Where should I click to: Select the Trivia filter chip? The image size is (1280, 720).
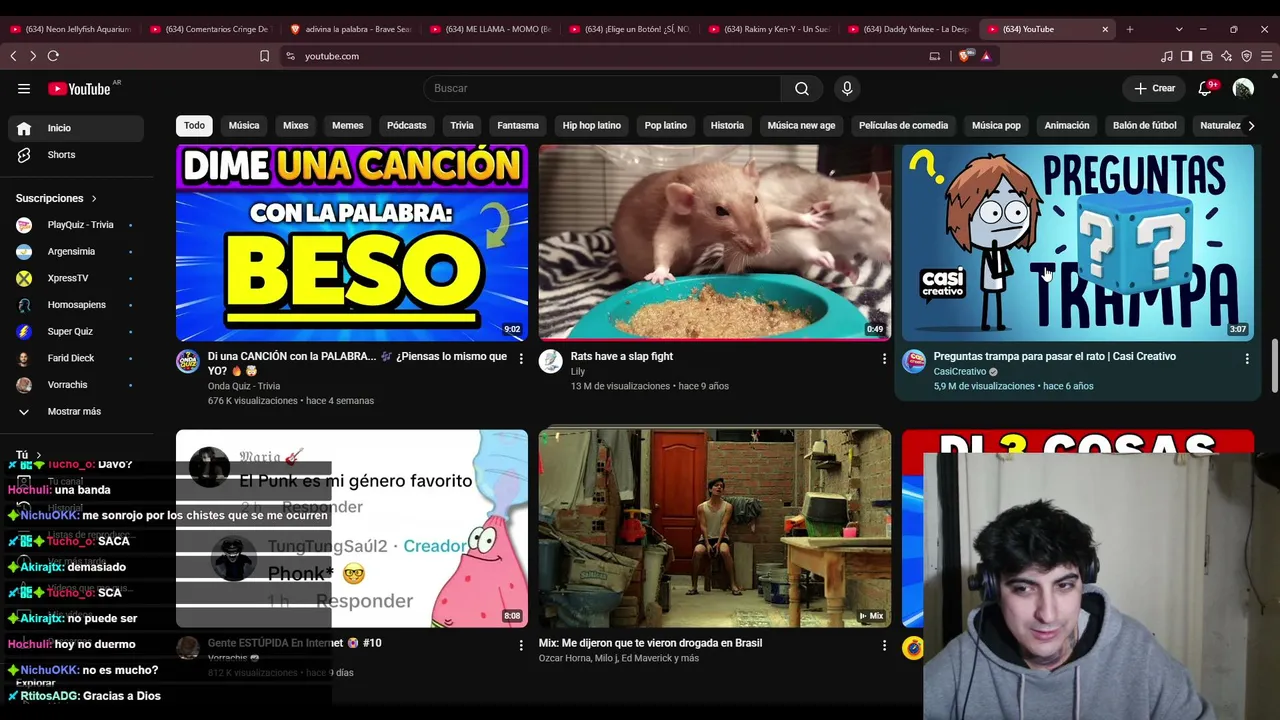tap(462, 125)
